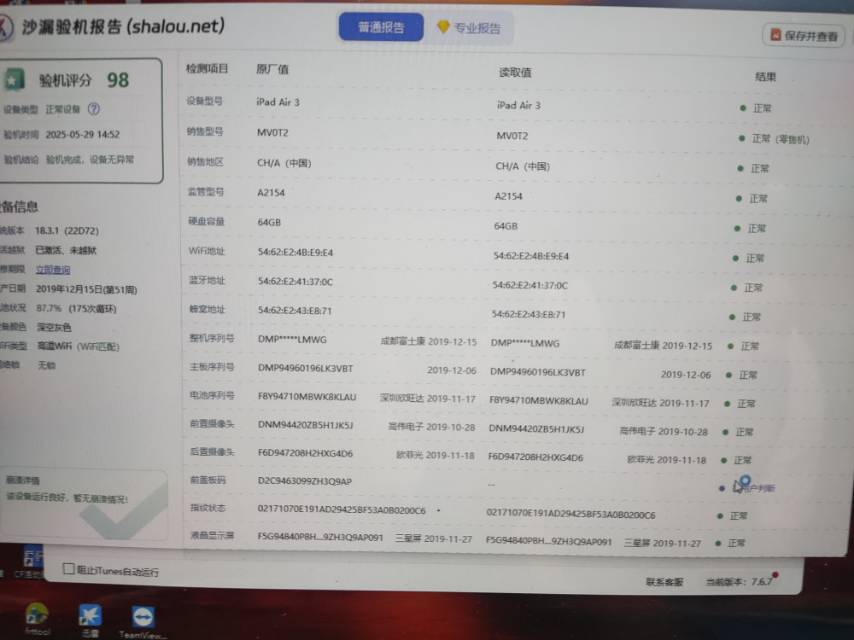The height and width of the screenshot is (640, 854).
Task: Select the round green-yellow desktop icon
Action: pos(37,614)
